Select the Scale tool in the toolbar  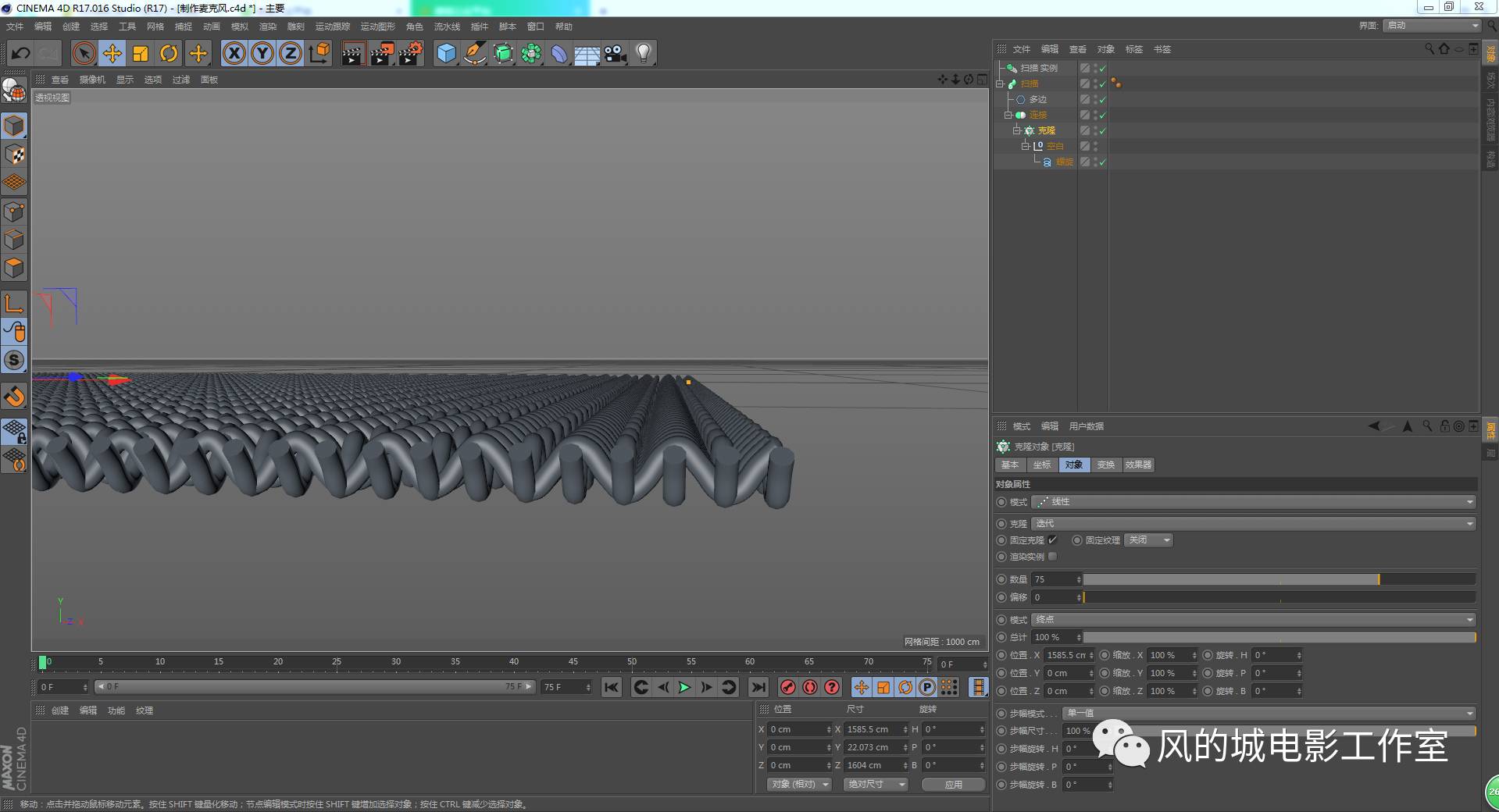pos(141,53)
